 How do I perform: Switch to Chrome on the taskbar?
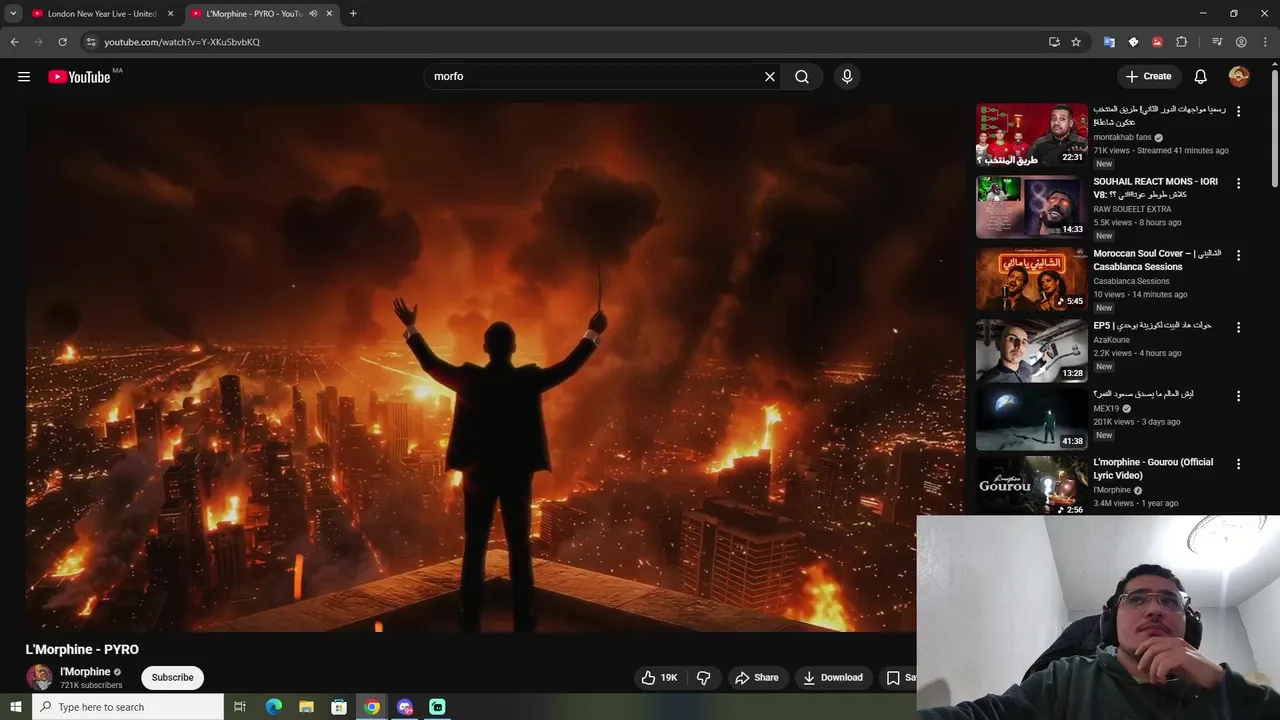click(x=372, y=707)
